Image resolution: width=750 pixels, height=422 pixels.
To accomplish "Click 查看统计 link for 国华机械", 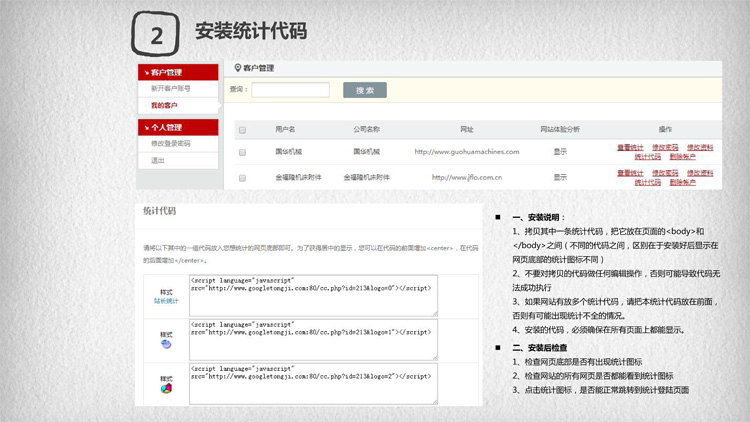I will click(x=630, y=147).
